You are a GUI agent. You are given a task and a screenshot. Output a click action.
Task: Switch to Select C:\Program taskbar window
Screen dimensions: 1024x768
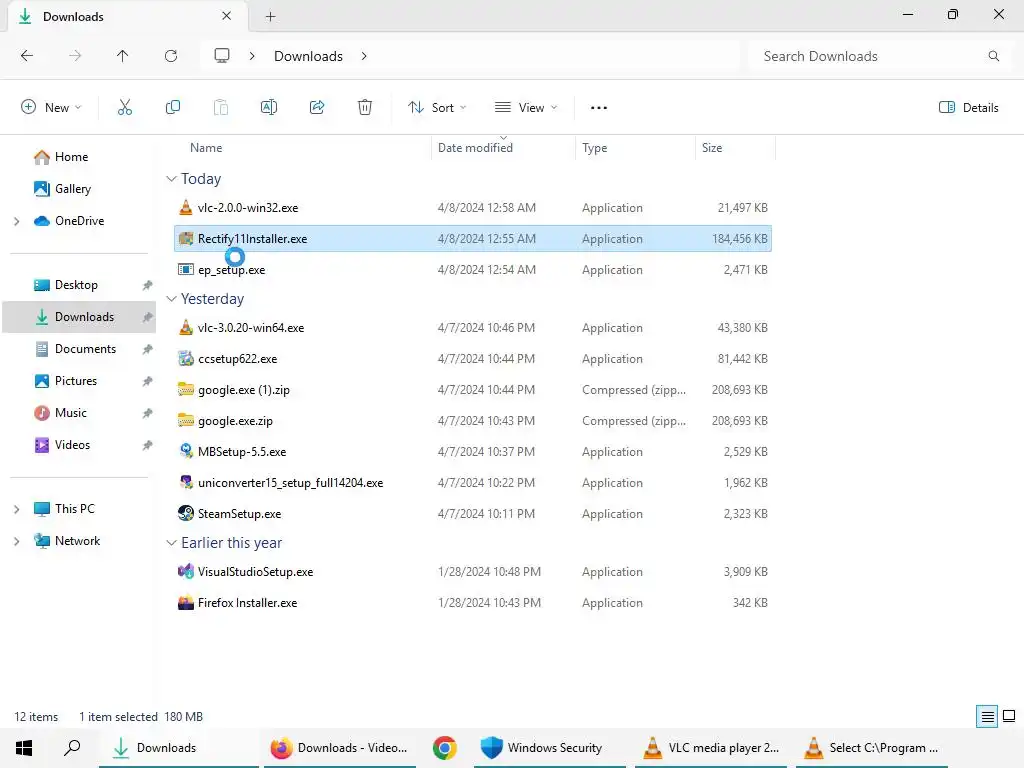874,748
